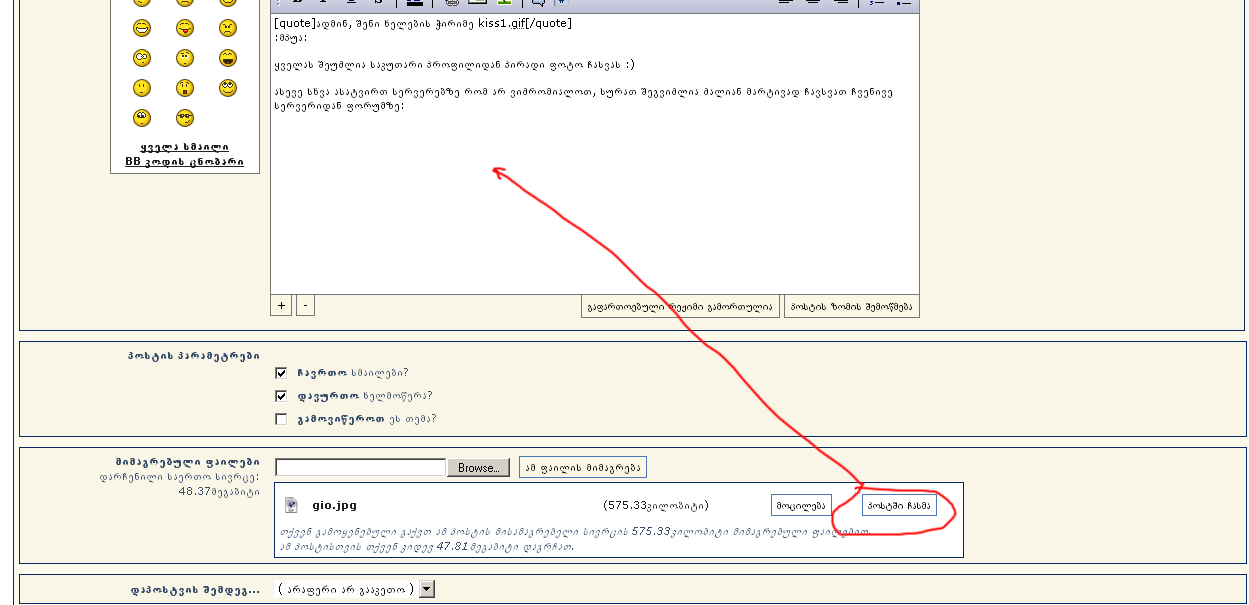Image resolution: width=1249 pixels, height=605 pixels.
Task: Insert the angry frowning smiley
Action: tap(228, 28)
